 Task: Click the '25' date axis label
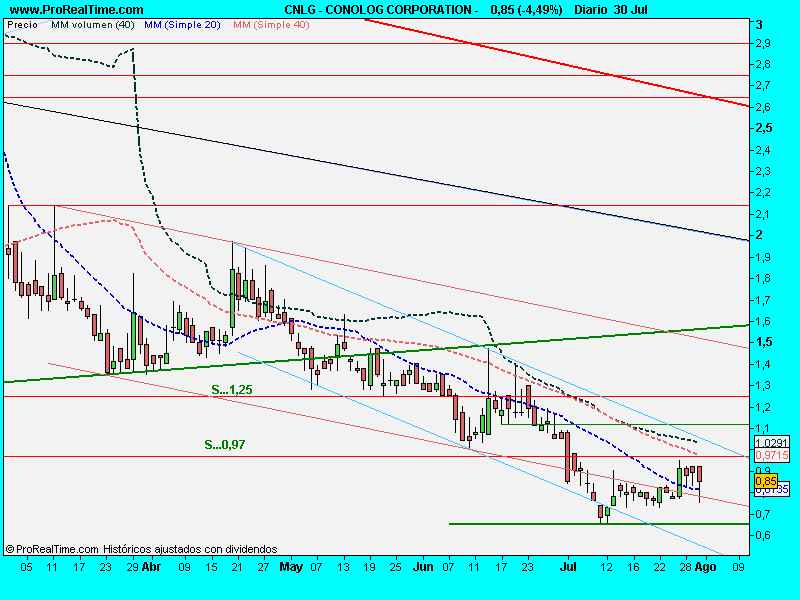[395, 567]
